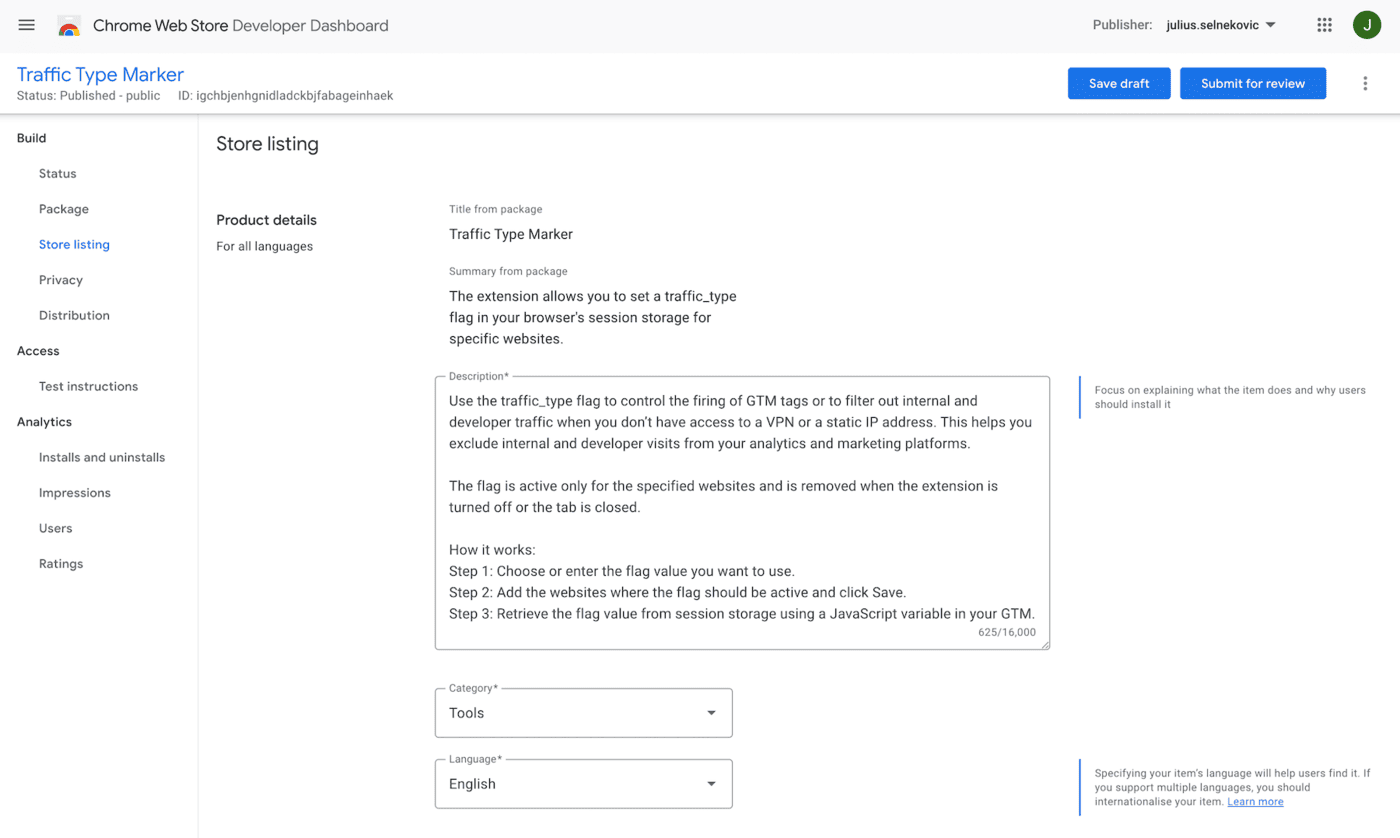The height and width of the screenshot is (838, 1400).
Task: Open the Ratings section
Action: pos(60,563)
